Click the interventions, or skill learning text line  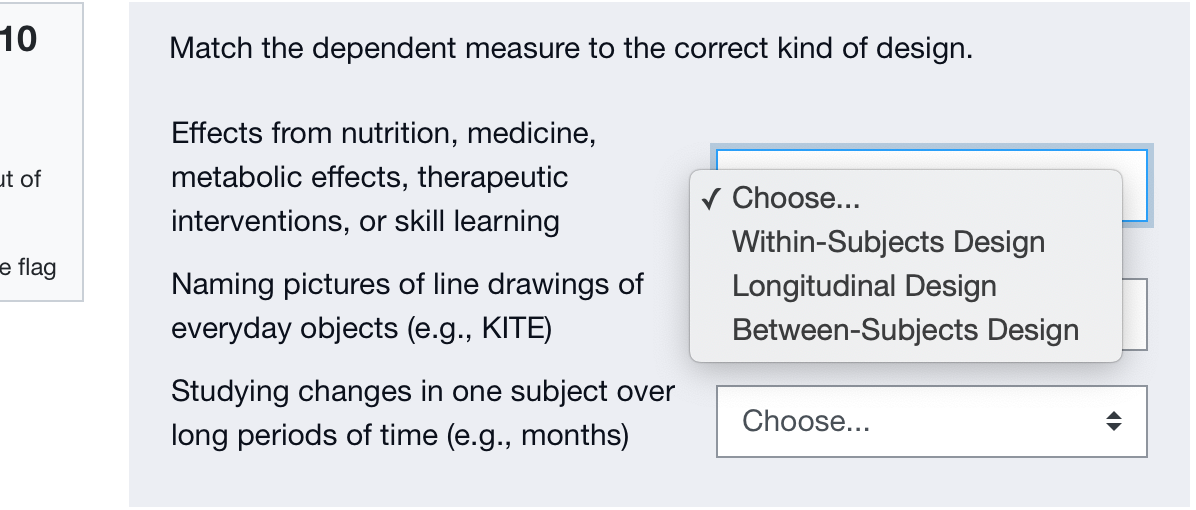(364, 221)
